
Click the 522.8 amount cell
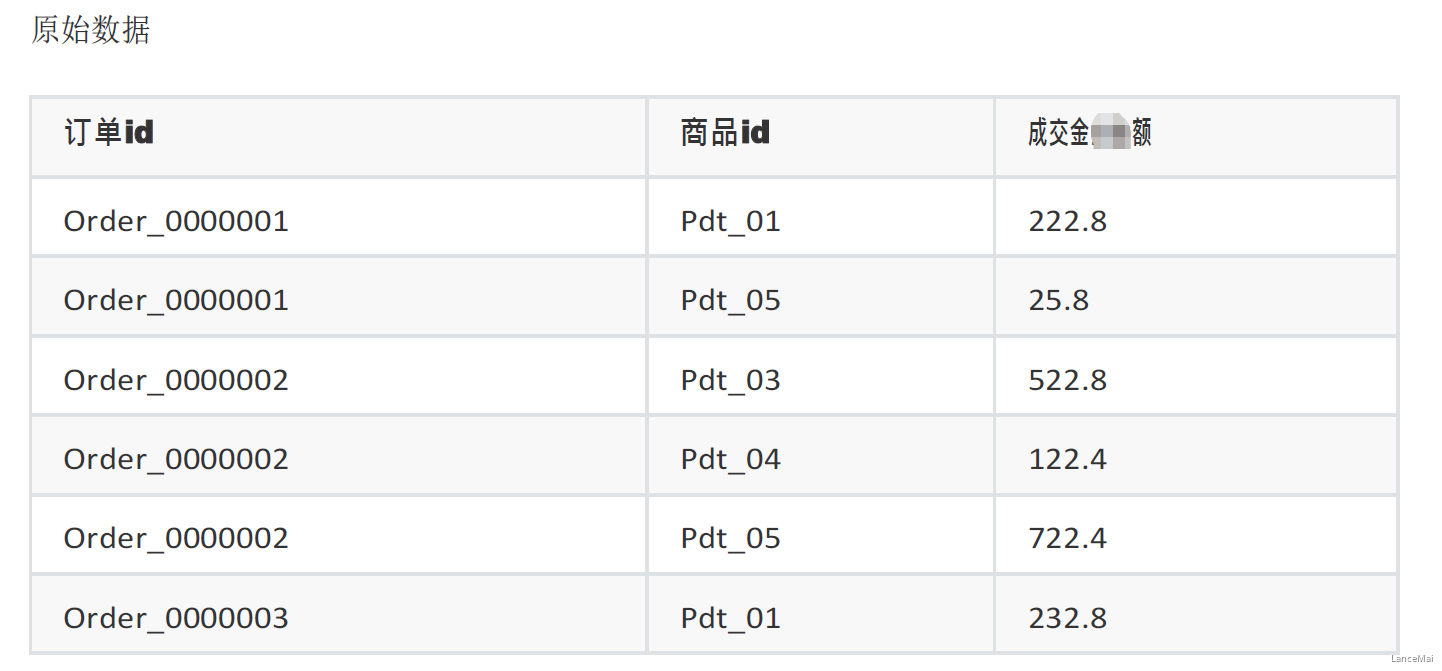click(1067, 380)
